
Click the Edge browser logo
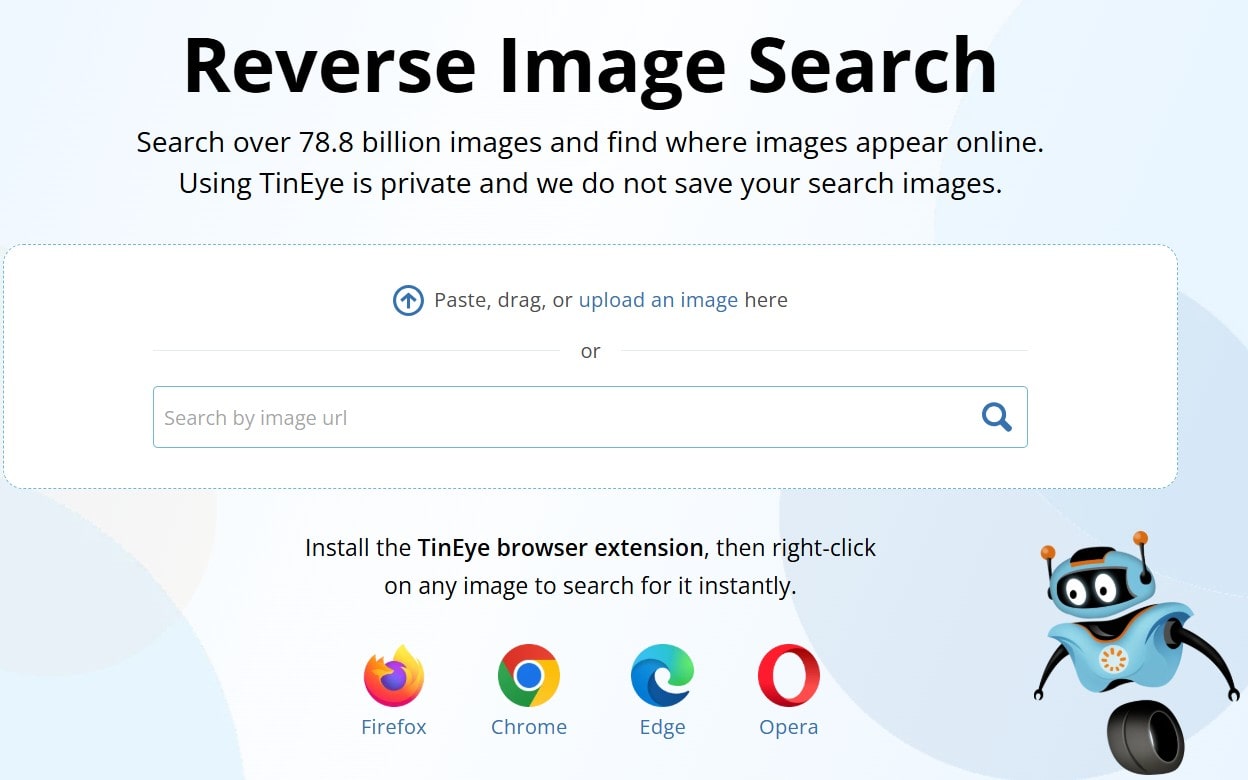(662, 676)
